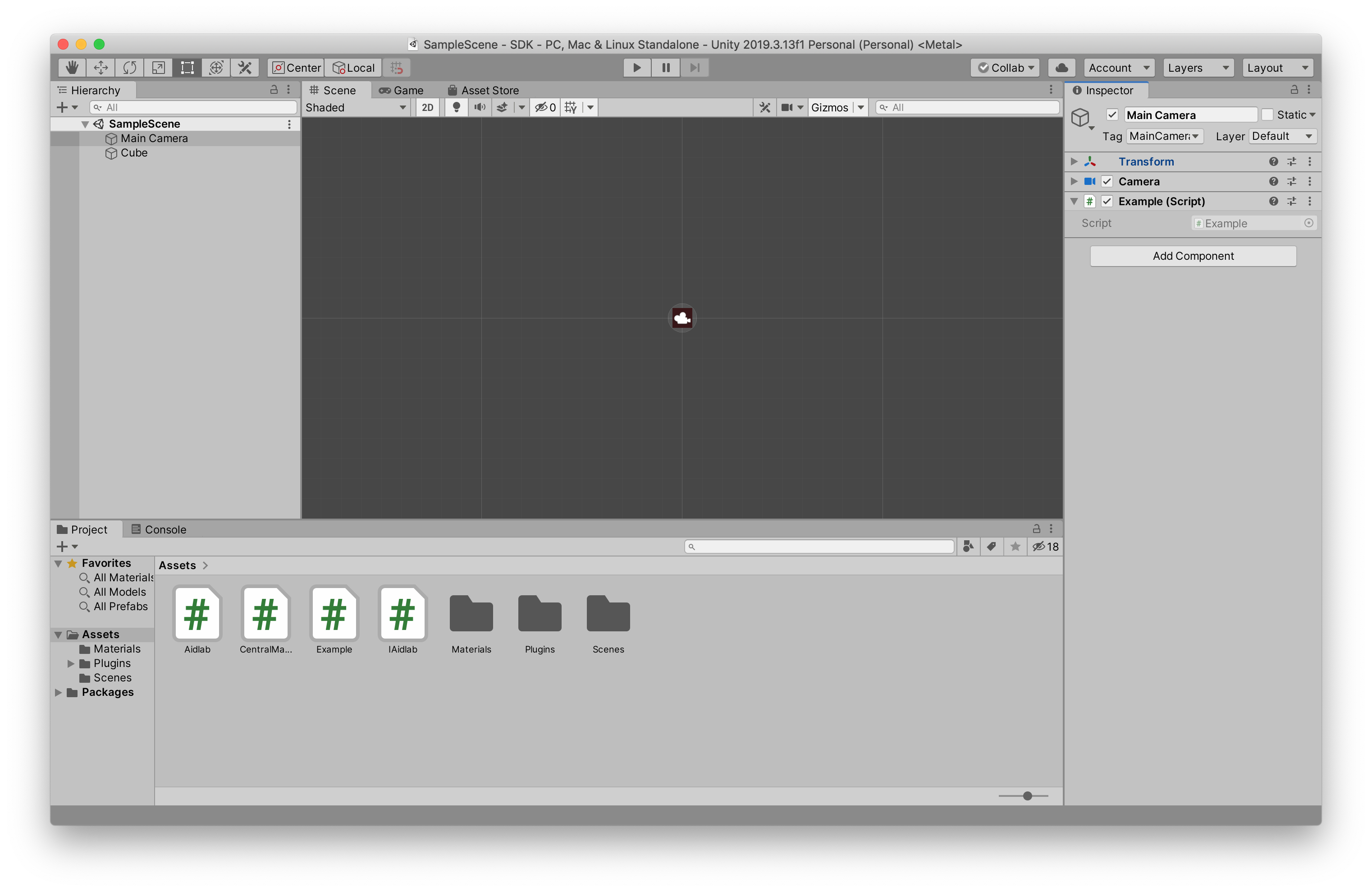1372x892 pixels.
Task: Toggle scene lighting bulb icon
Action: pyautogui.click(x=456, y=107)
